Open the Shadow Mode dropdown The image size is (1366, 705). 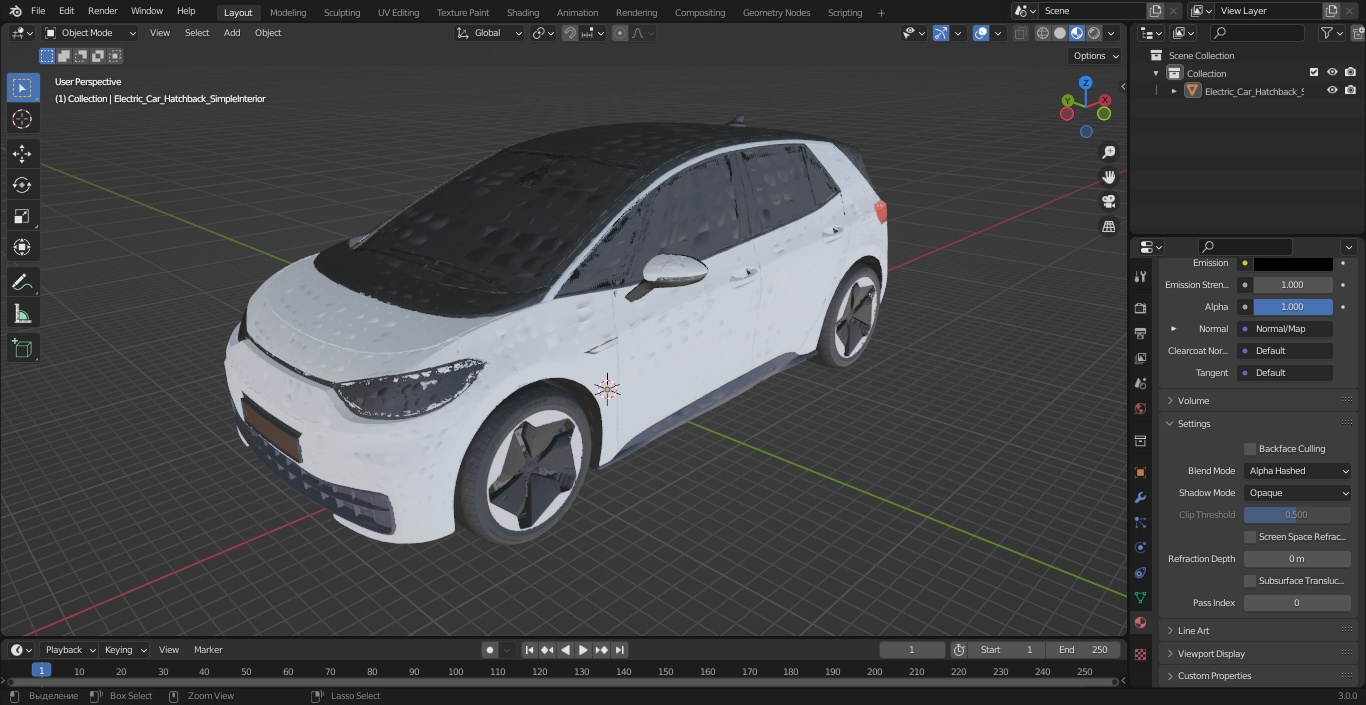tap(1297, 493)
